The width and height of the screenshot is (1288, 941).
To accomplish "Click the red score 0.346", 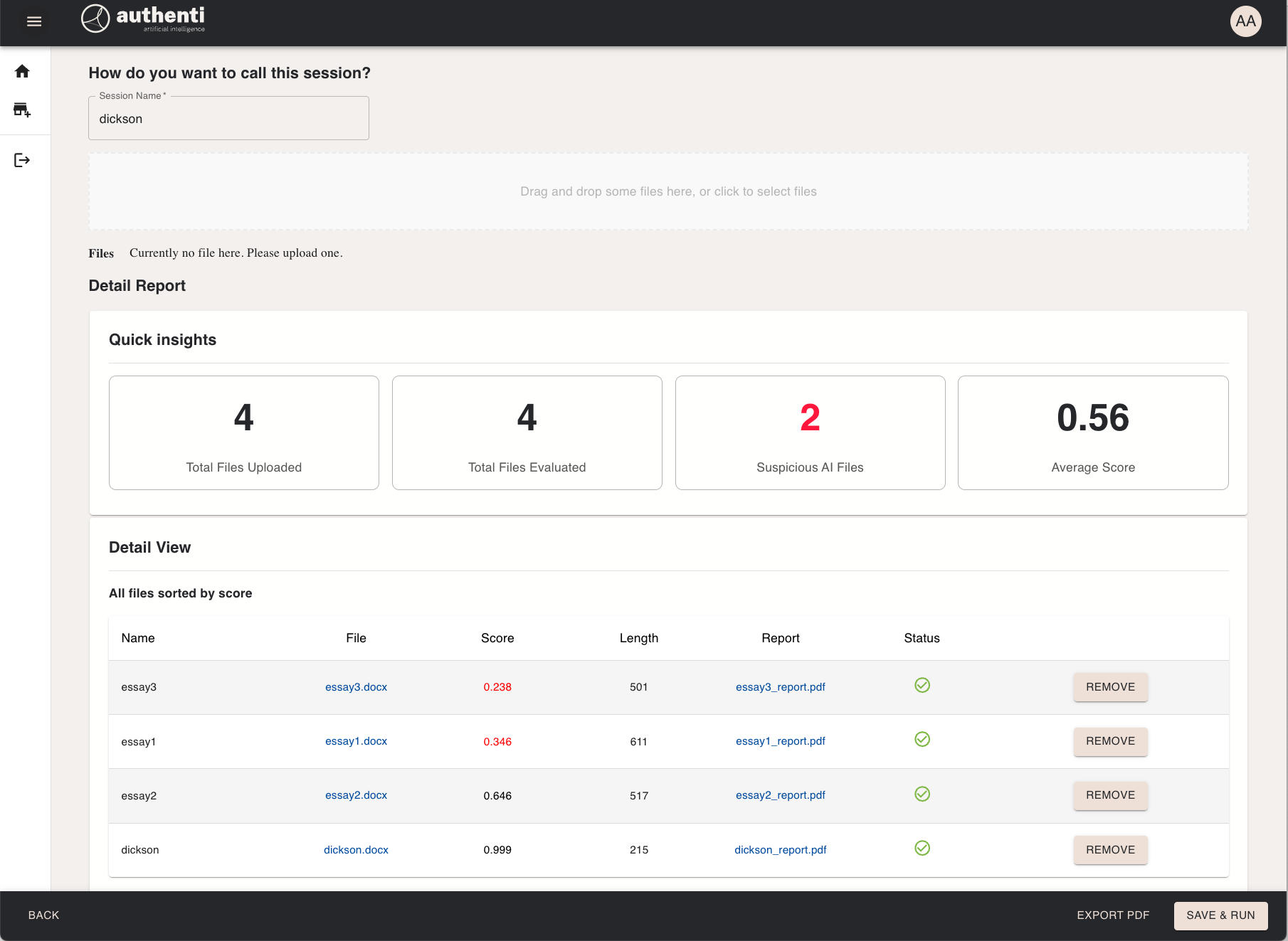I will 497,742.
